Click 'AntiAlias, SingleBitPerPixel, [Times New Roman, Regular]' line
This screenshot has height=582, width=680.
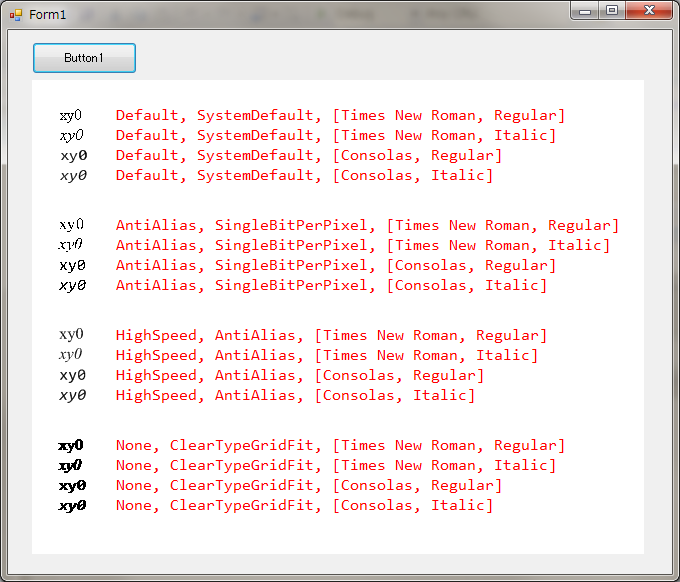pyautogui.click(x=367, y=226)
